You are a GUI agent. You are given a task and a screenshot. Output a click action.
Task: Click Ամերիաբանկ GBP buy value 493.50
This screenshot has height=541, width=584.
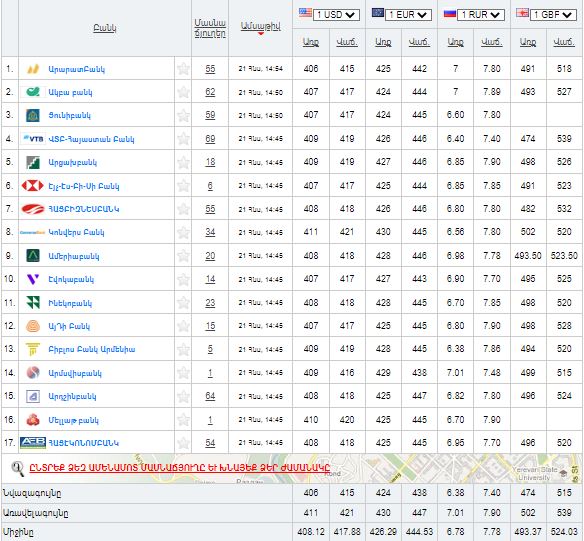(528, 255)
